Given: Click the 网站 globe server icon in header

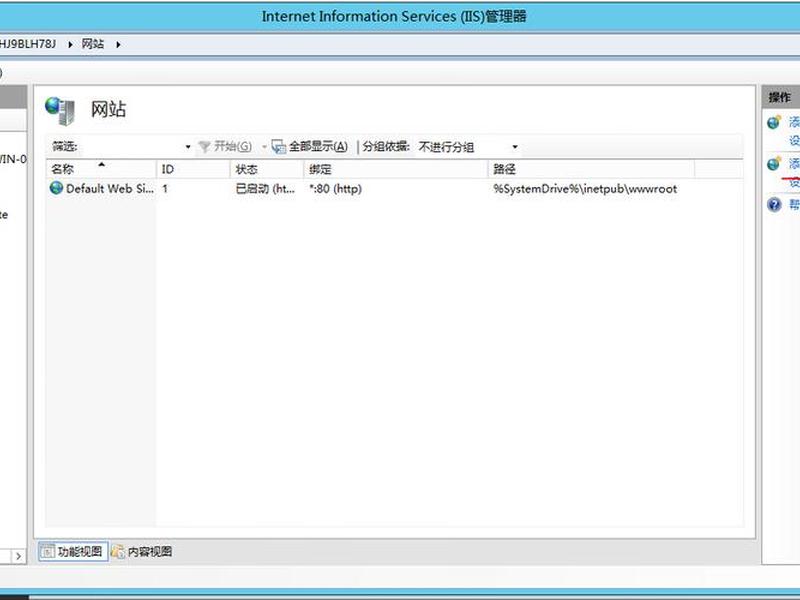Looking at the screenshot, I should 60,110.
